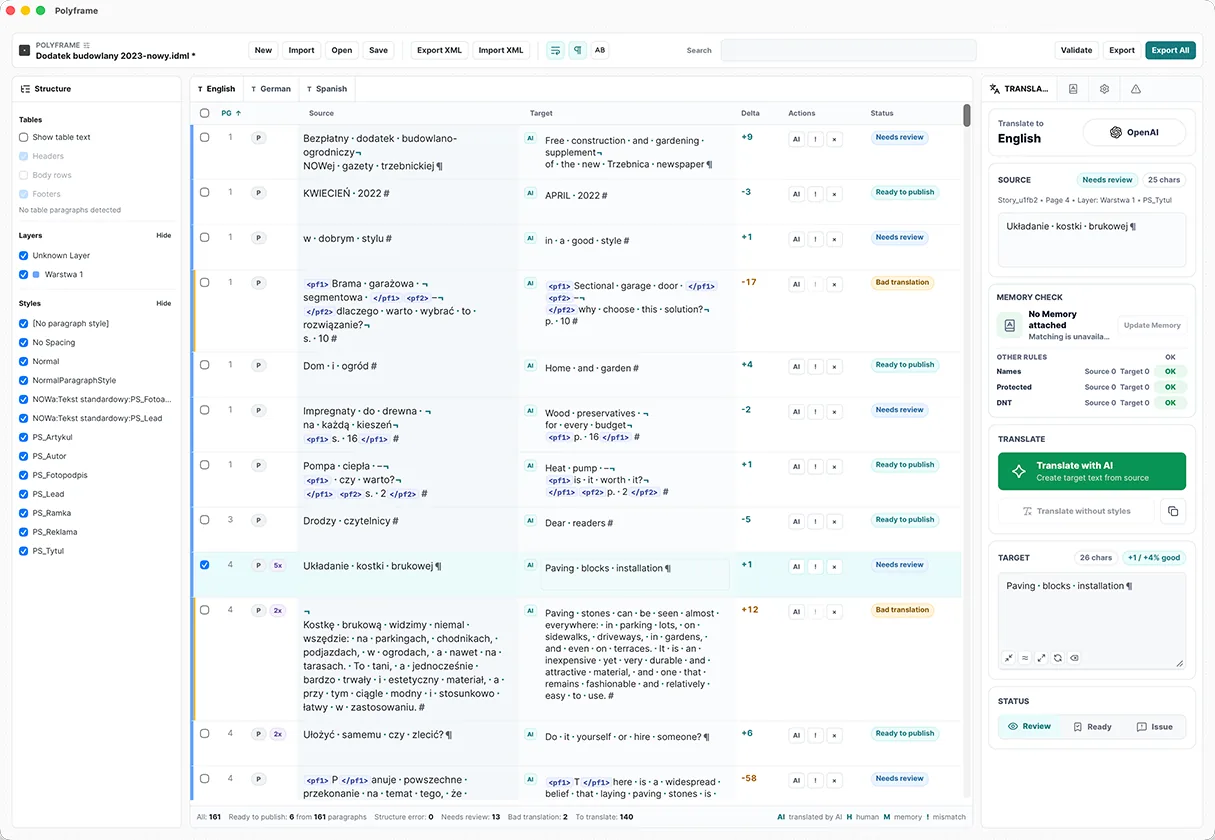1215x840 pixels.
Task: Hide the Layers section
Action: 164,236
